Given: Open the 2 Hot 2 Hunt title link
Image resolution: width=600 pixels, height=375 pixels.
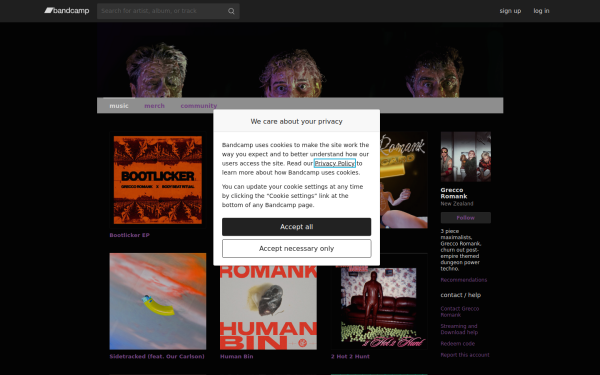Looking at the screenshot, I should coord(350,356).
